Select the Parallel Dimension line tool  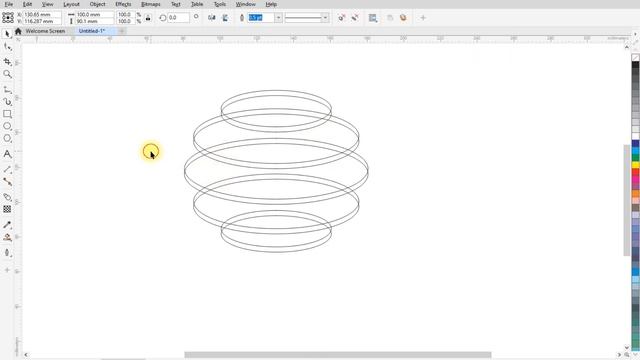click(7, 169)
